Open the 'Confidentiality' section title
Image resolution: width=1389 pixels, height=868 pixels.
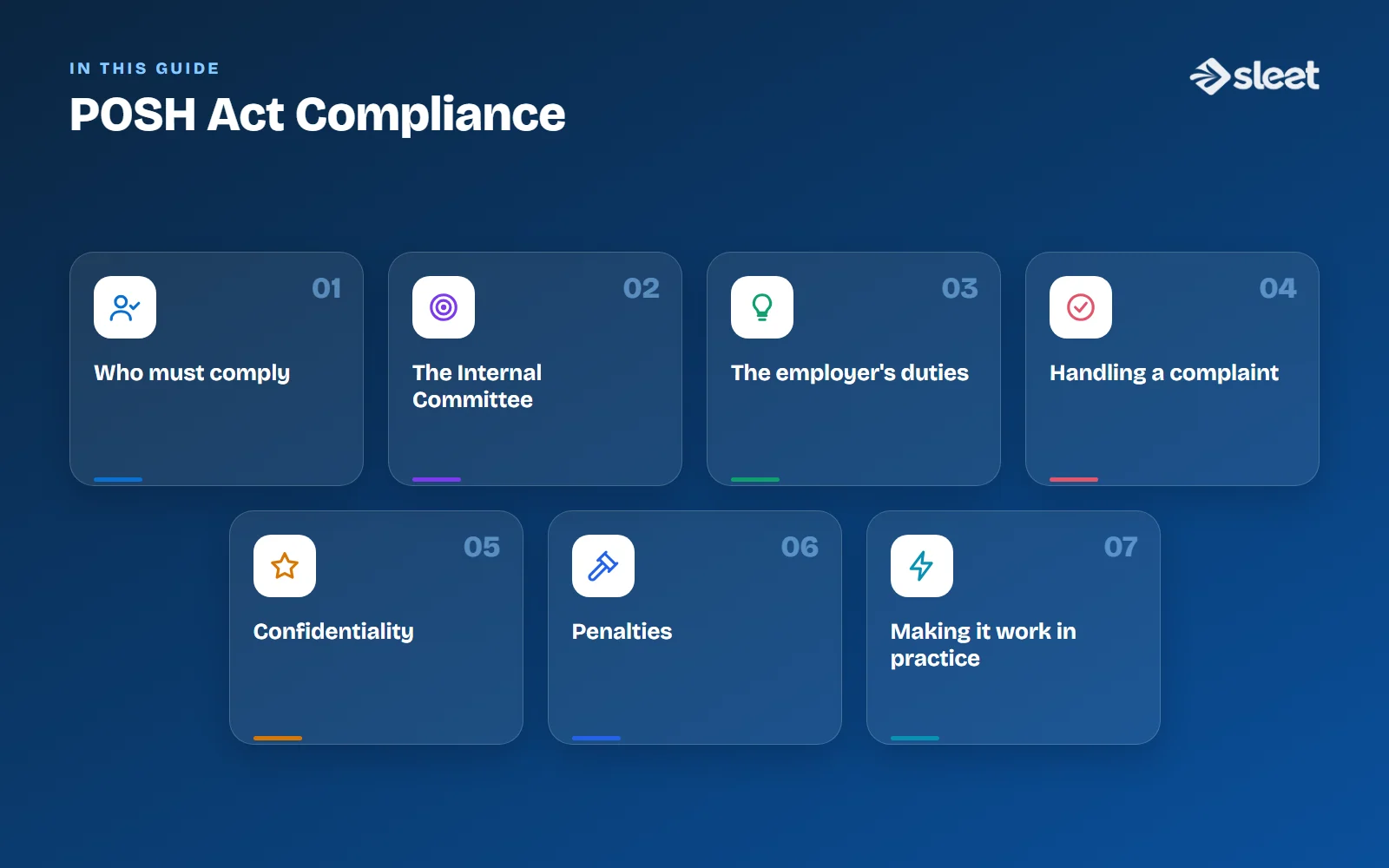[x=333, y=632]
